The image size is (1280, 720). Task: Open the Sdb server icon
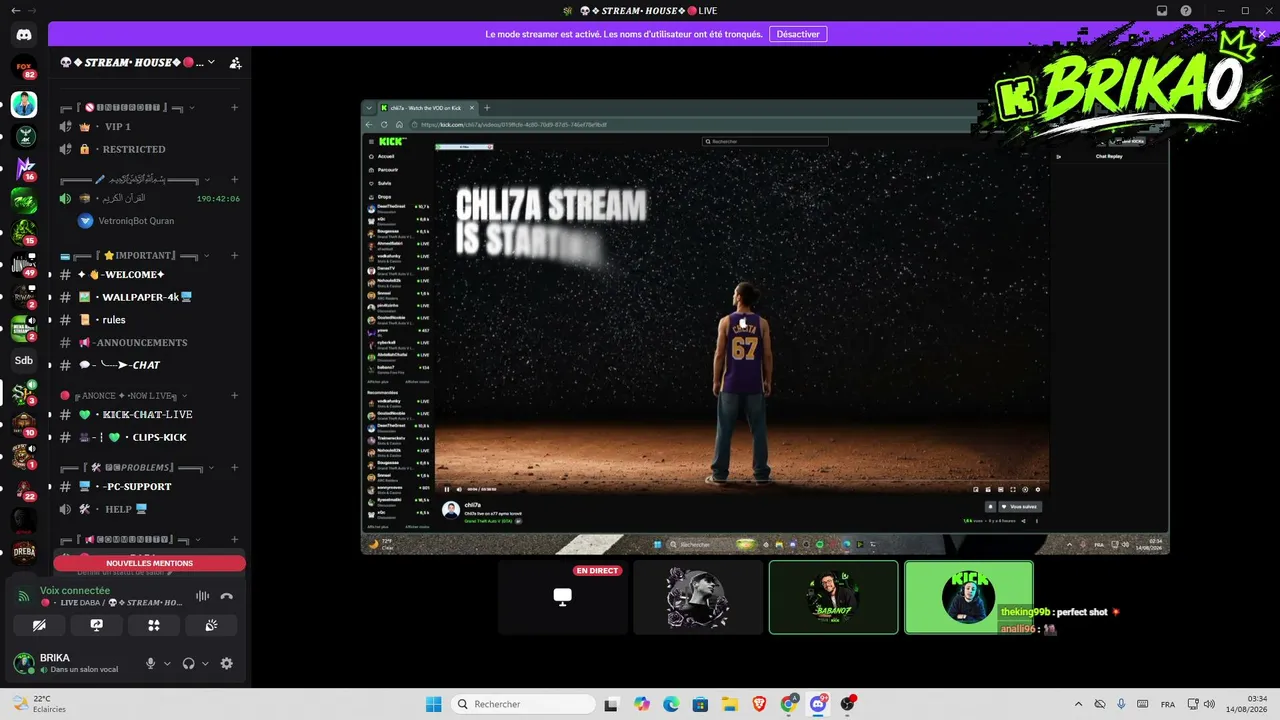[x=24, y=360]
